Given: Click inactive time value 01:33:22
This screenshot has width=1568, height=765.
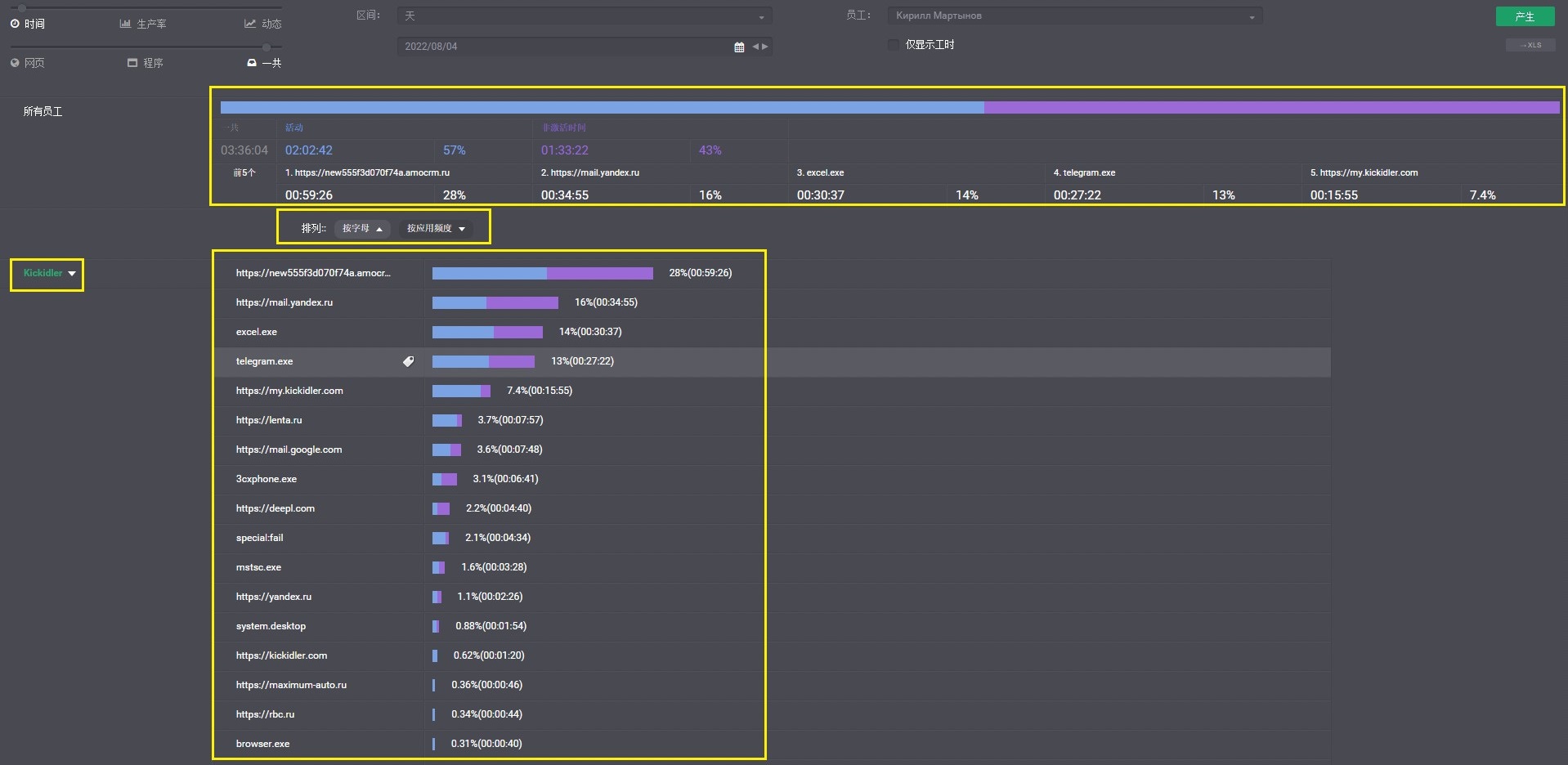Looking at the screenshot, I should coord(565,150).
